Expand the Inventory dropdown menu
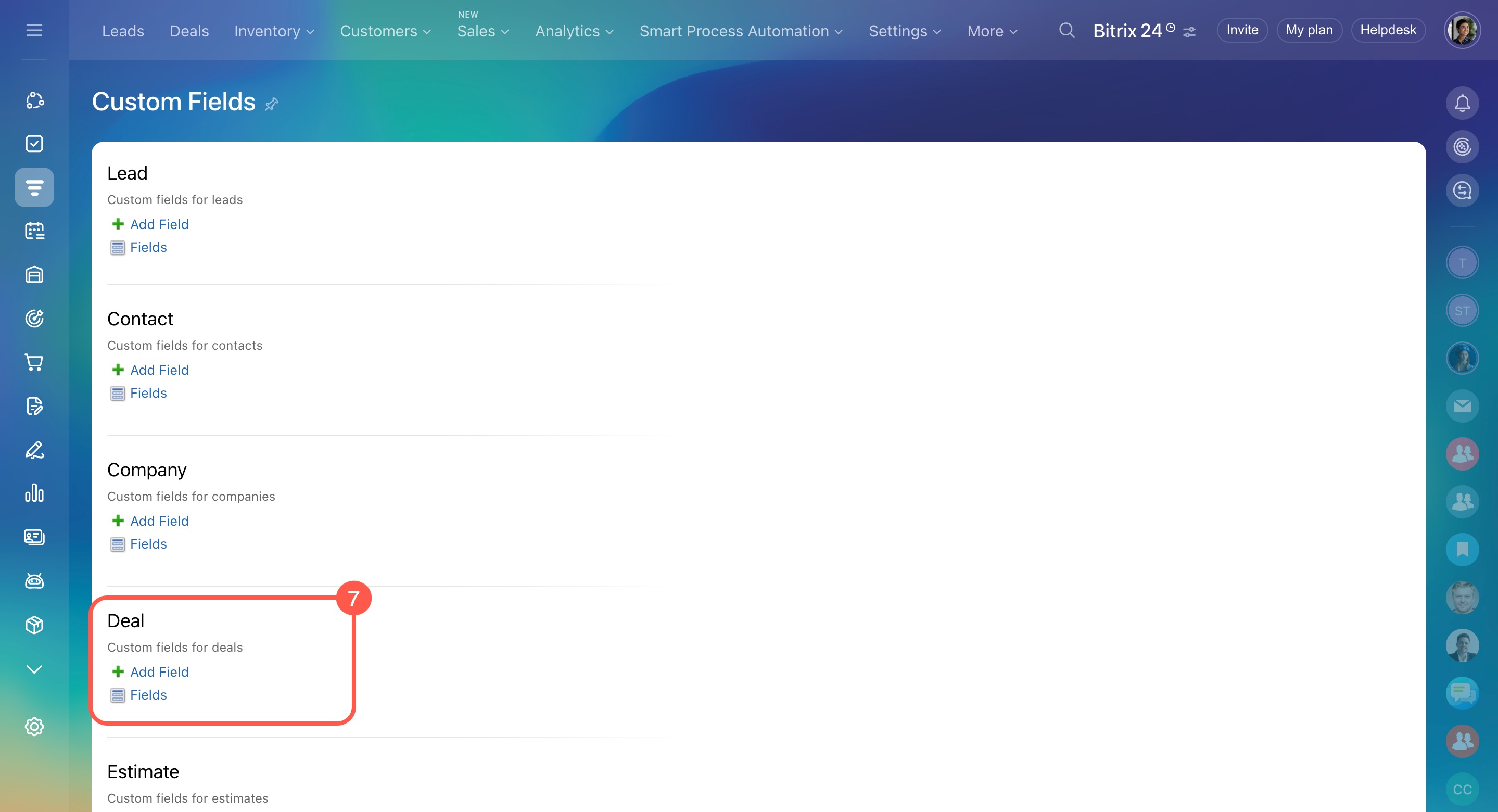Image resolution: width=1498 pixels, height=812 pixels. tap(274, 31)
